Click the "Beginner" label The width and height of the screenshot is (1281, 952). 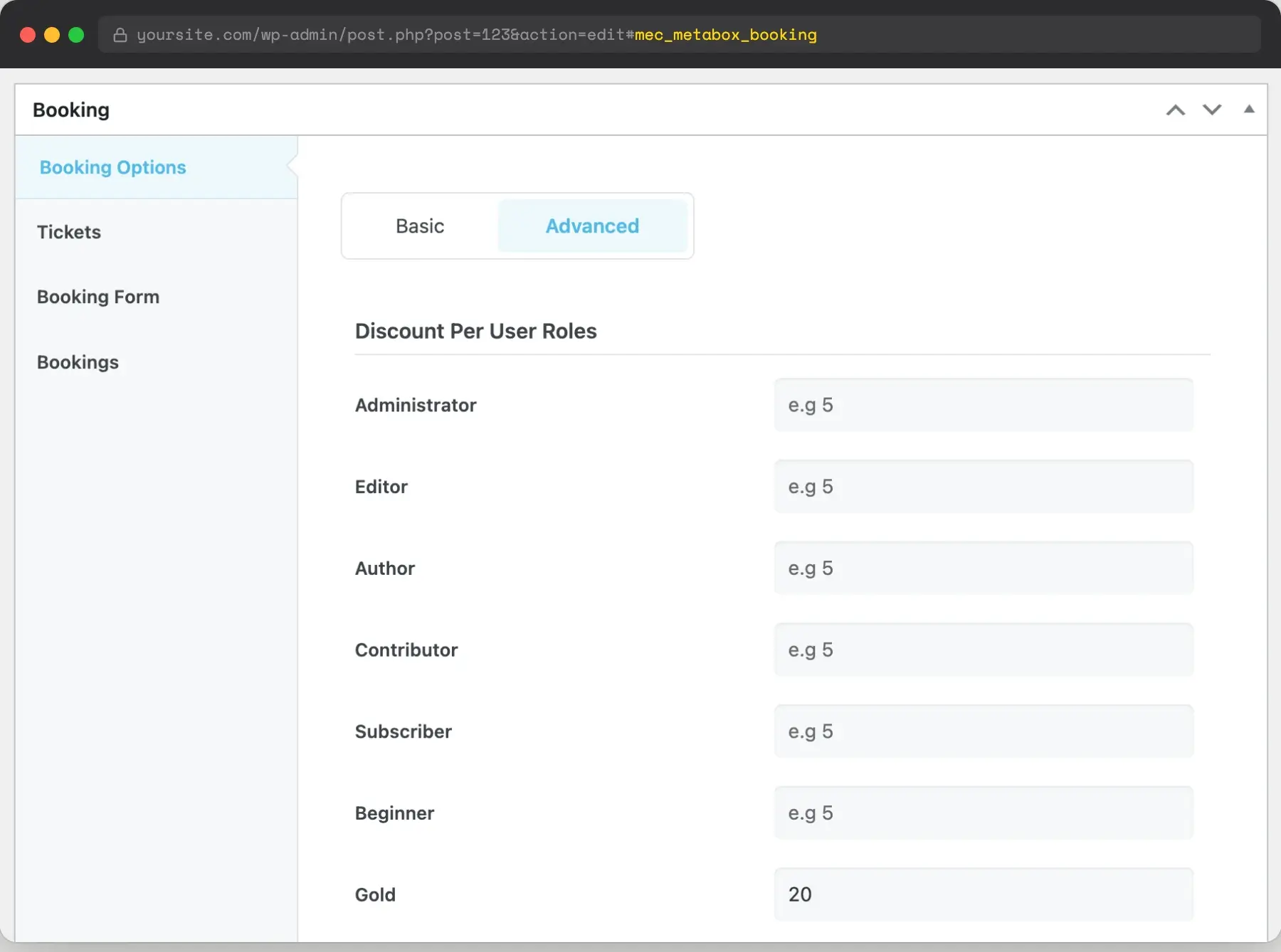[x=394, y=813]
